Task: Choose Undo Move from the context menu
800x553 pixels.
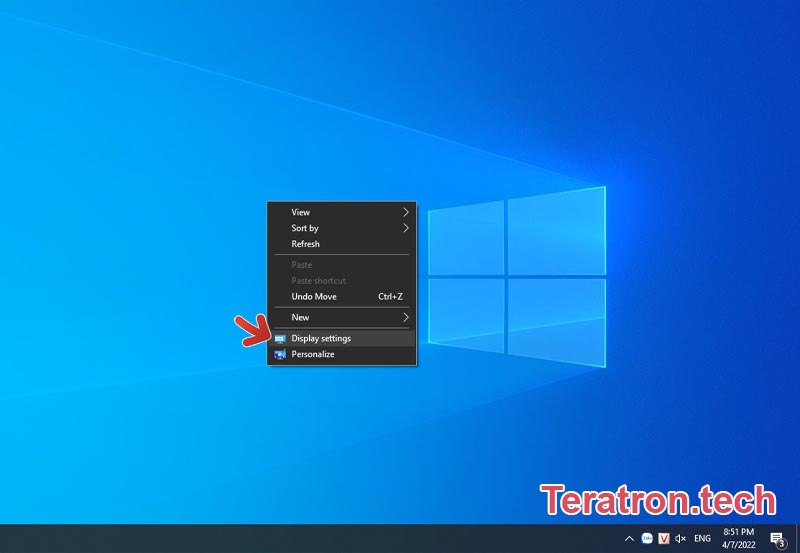Action: click(x=341, y=296)
